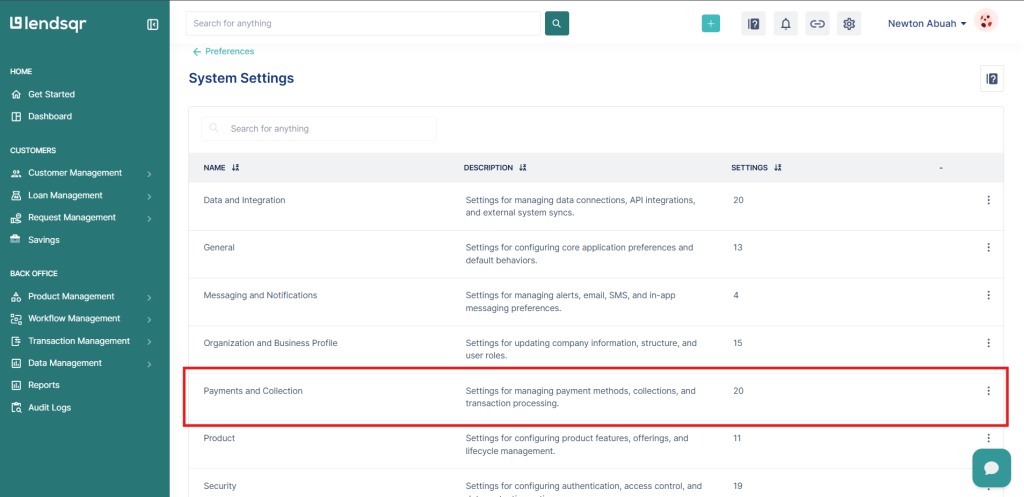Open Newton Abuah user dropdown
The height and width of the screenshot is (497, 1024).
click(x=927, y=24)
